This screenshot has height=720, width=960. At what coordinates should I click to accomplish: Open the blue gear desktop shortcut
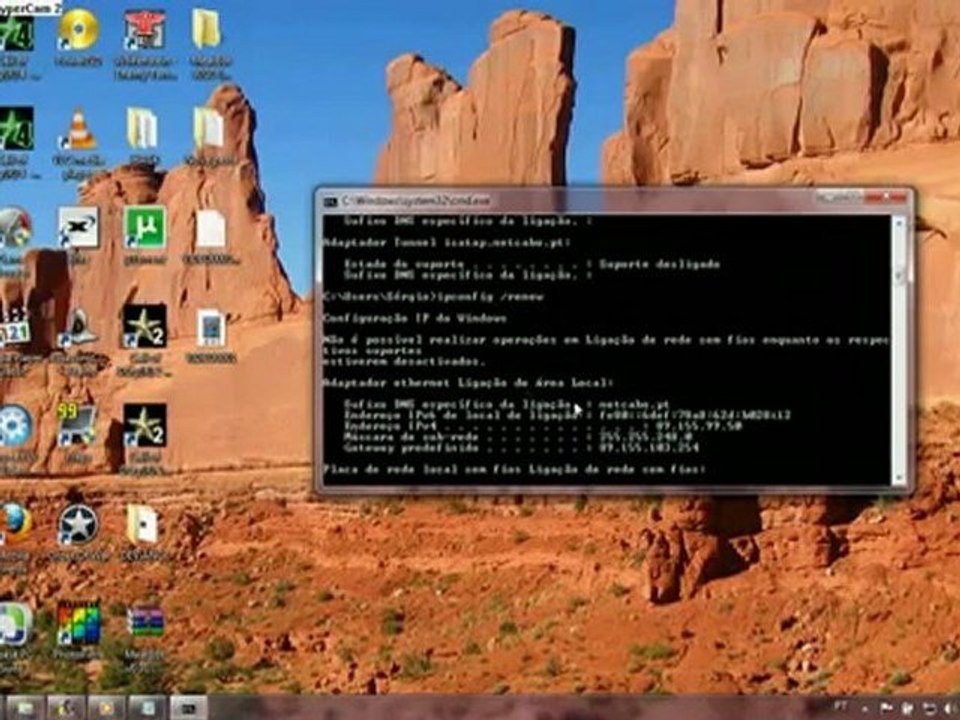pos(15,426)
